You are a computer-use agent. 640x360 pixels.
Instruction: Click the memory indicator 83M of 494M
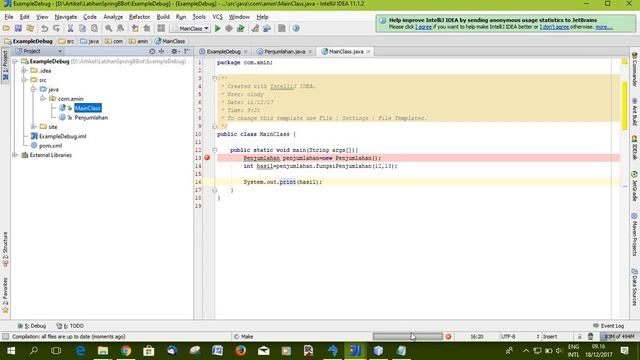620,336
